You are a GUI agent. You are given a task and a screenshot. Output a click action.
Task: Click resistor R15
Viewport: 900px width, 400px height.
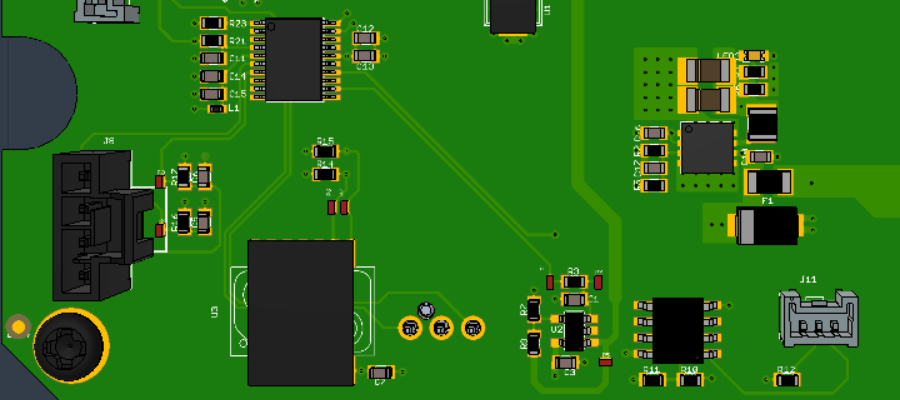point(325,151)
